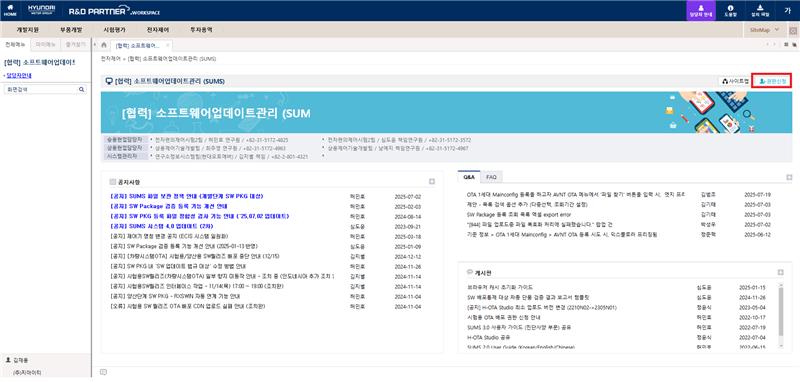Select the FAQ tab

(491, 177)
